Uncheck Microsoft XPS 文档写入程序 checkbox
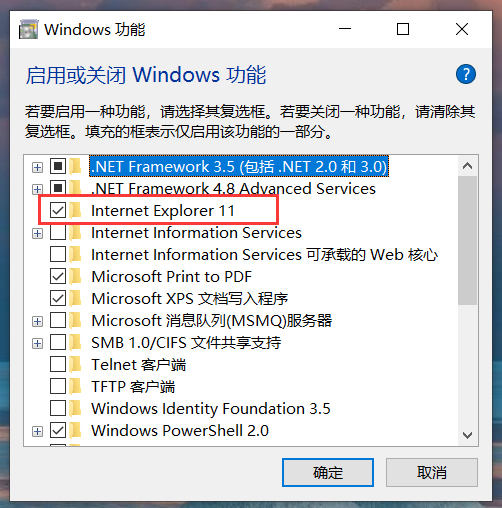Screen dimensions: 502x508 click(x=58, y=298)
